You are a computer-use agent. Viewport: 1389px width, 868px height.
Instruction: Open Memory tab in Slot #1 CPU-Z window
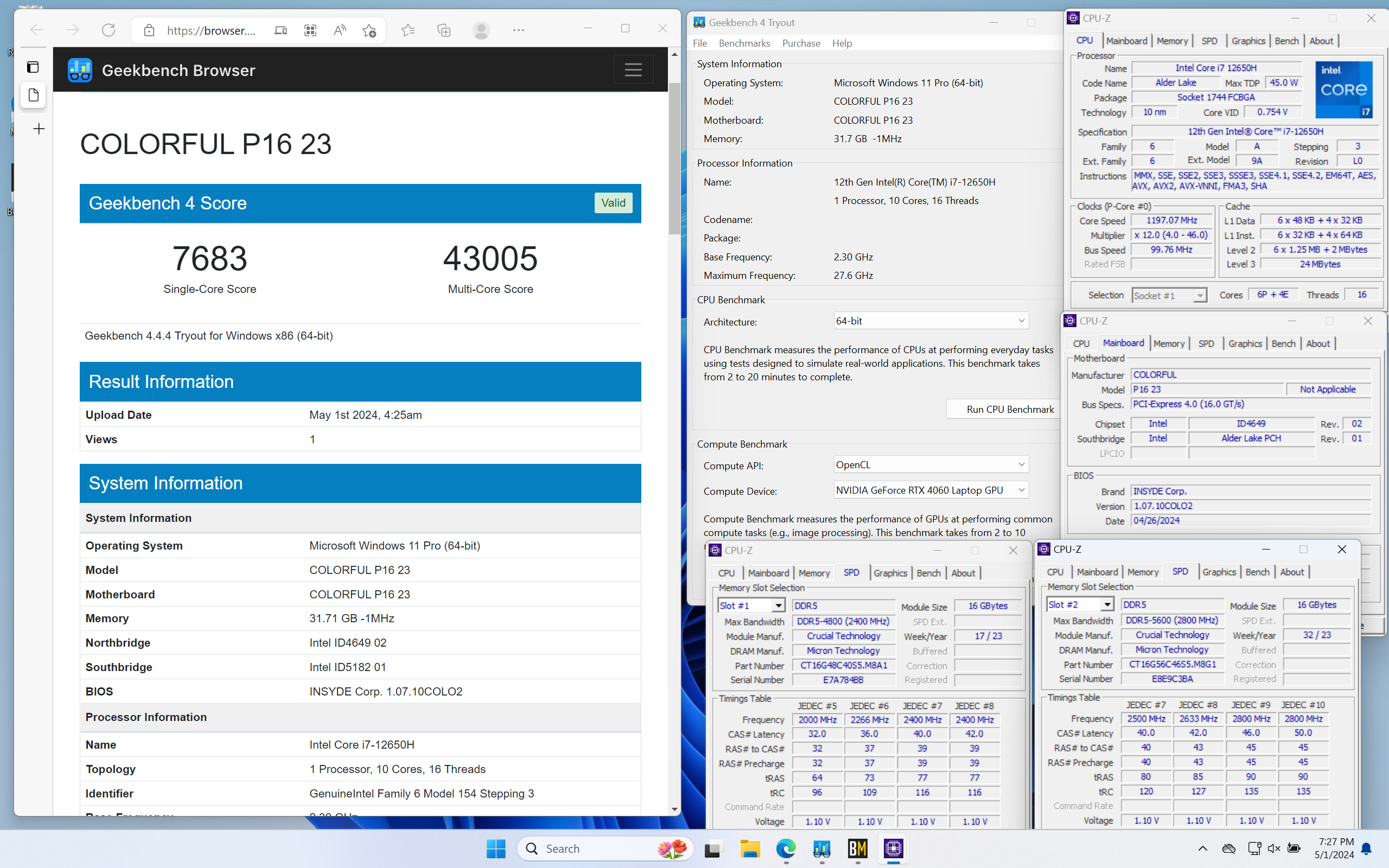click(814, 573)
